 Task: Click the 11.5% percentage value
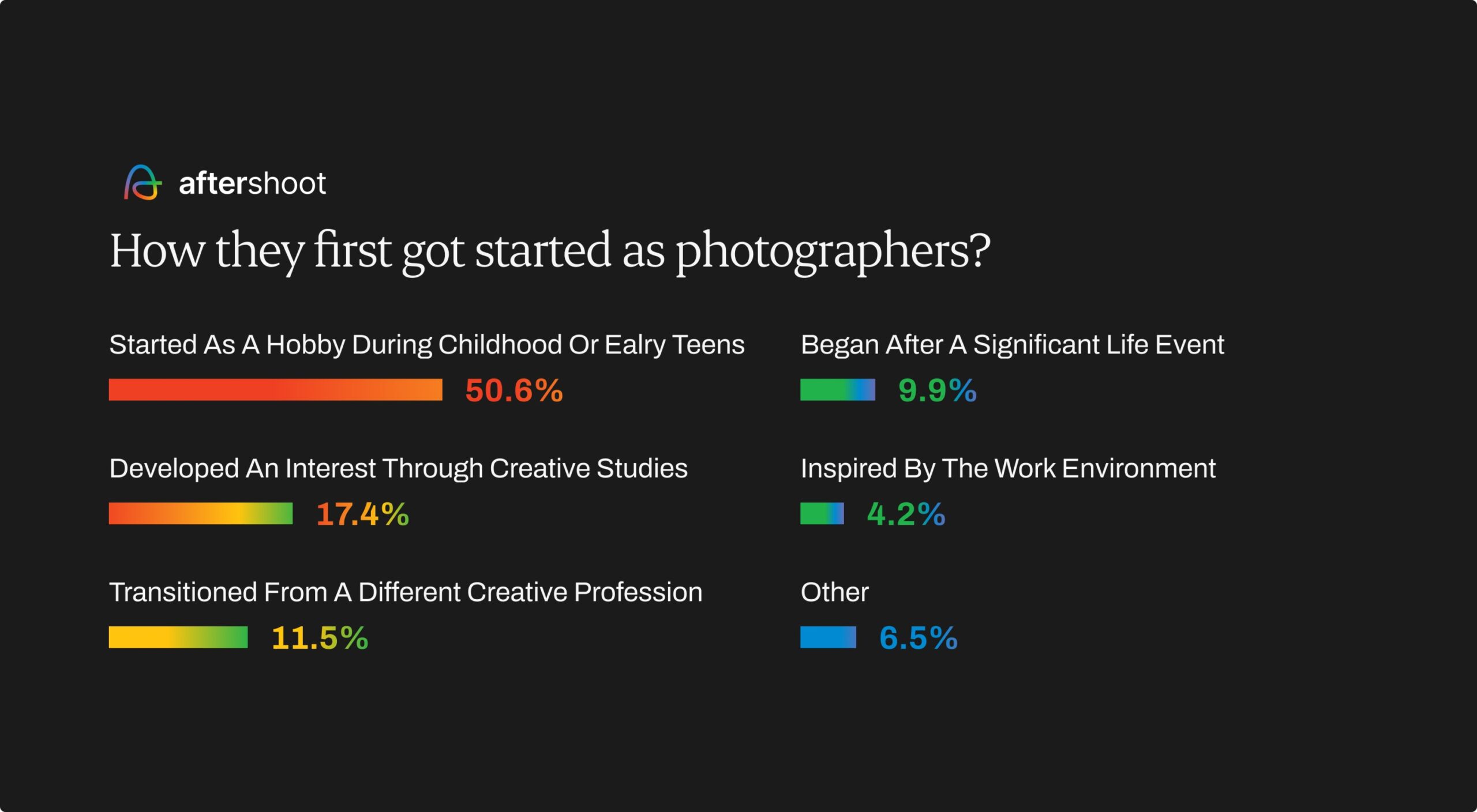[x=320, y=638]
